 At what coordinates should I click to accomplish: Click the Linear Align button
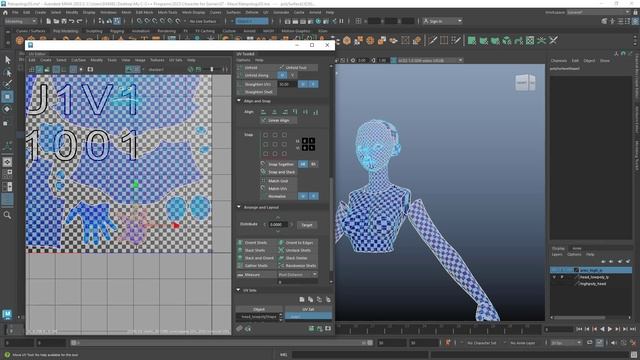click(x=279, y=120)
